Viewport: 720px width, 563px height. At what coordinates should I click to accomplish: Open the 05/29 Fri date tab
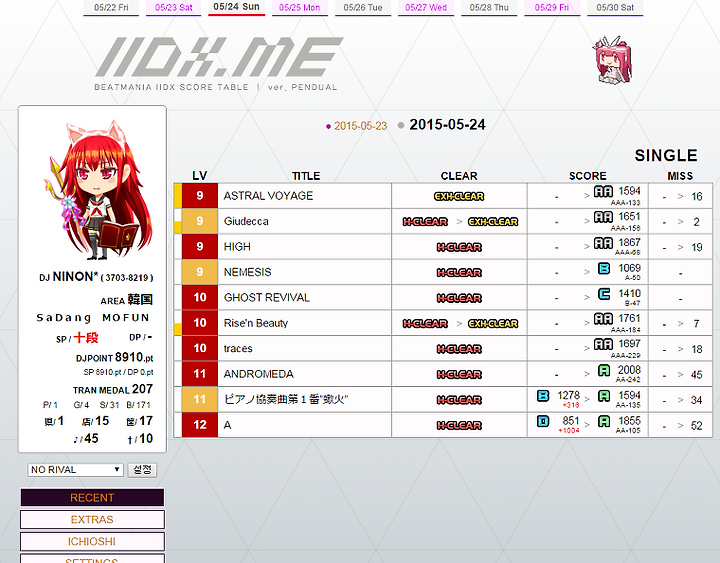point(552,8)
